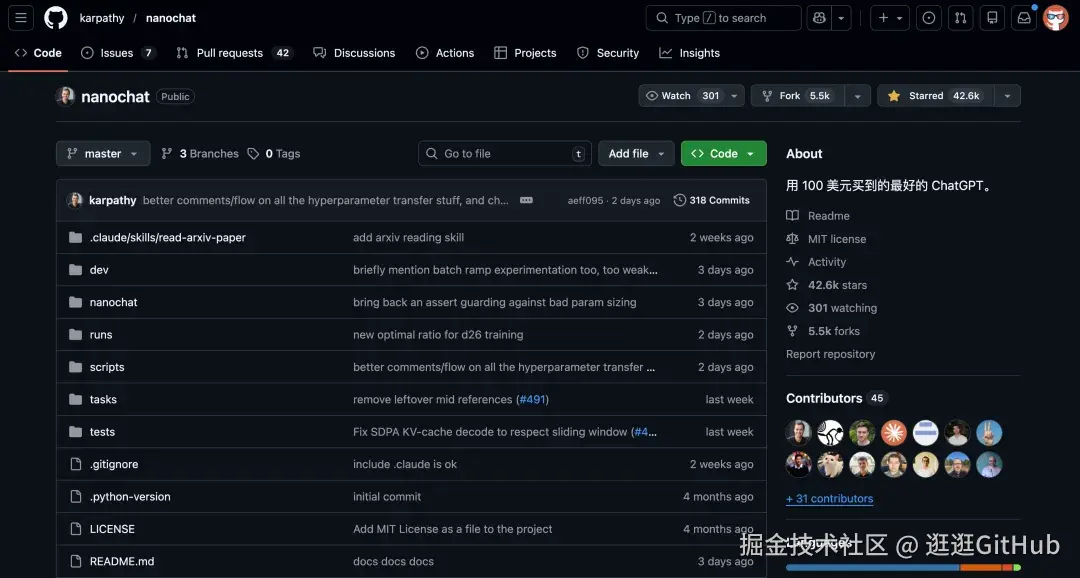
Task: Click the Fork button
Action: [x=797, y=96]
